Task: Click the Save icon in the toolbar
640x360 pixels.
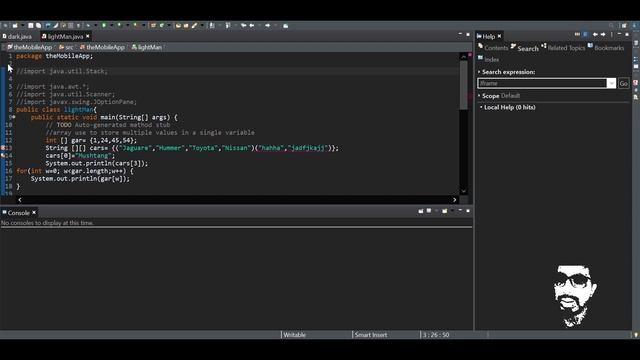Action: point(31,26)
